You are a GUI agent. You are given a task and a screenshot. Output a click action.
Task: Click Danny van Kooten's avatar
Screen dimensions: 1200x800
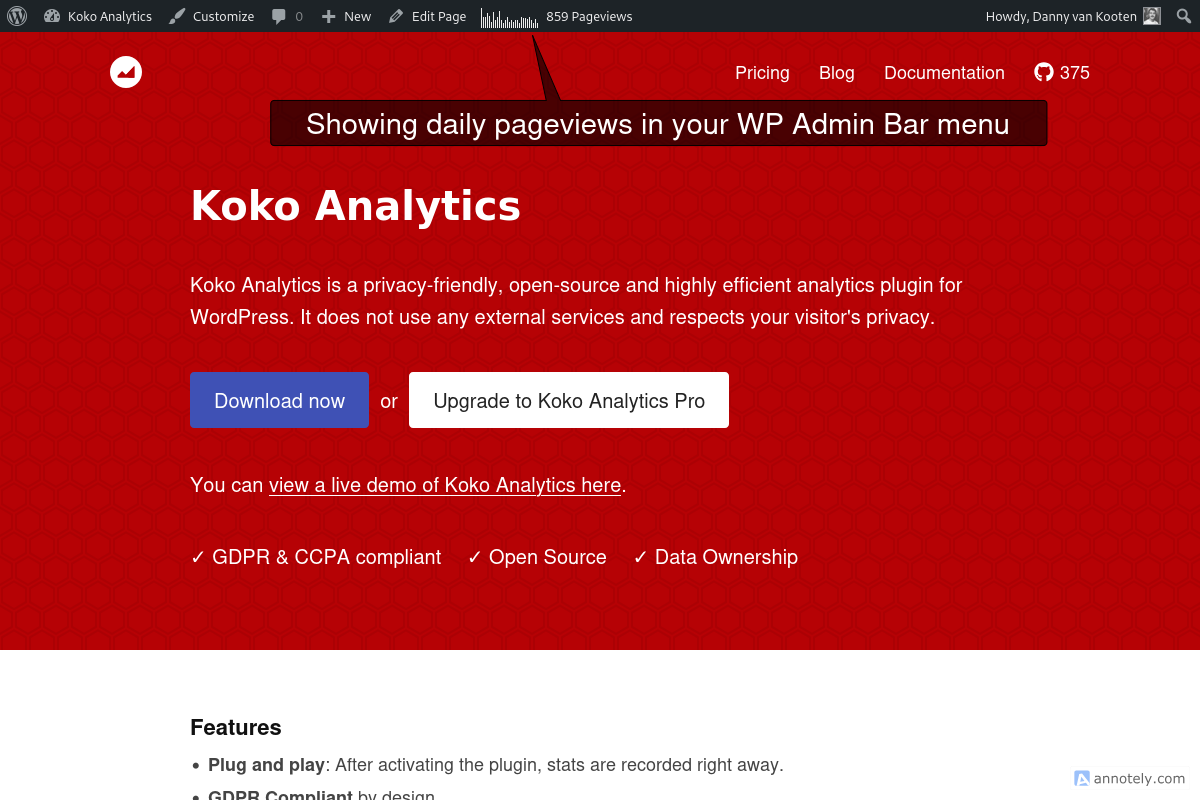(1152, 16)
